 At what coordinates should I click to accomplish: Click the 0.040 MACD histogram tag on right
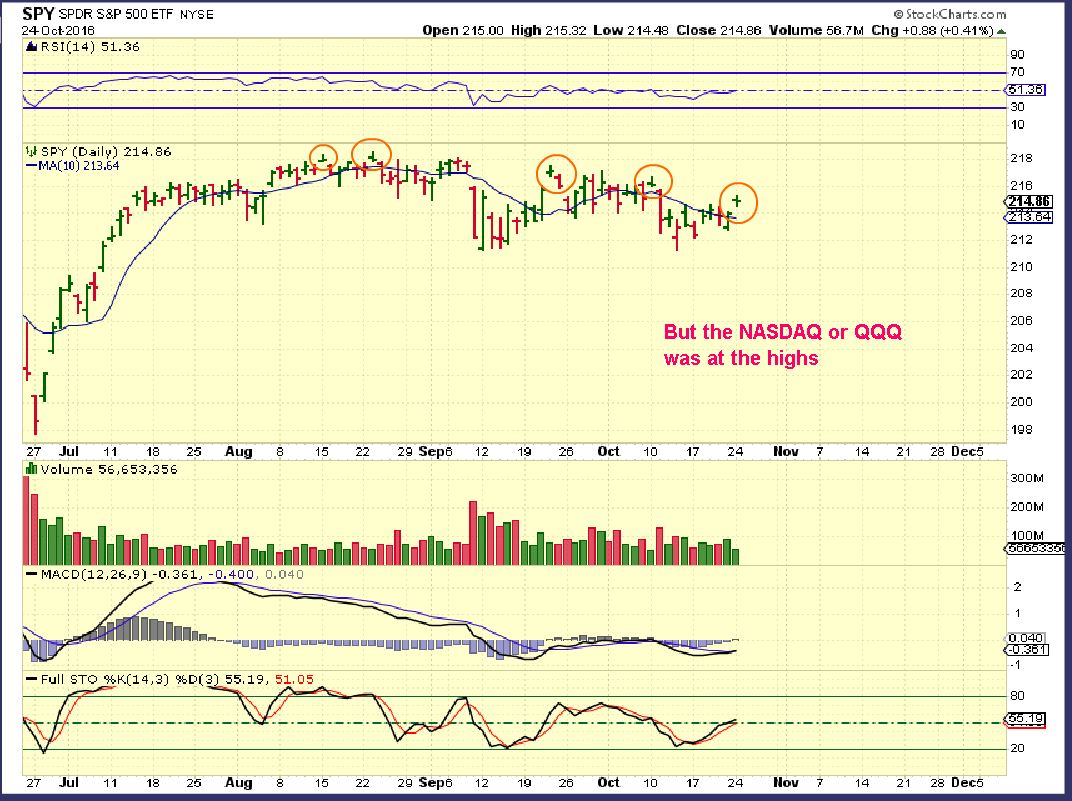(x=1026, y=638)
